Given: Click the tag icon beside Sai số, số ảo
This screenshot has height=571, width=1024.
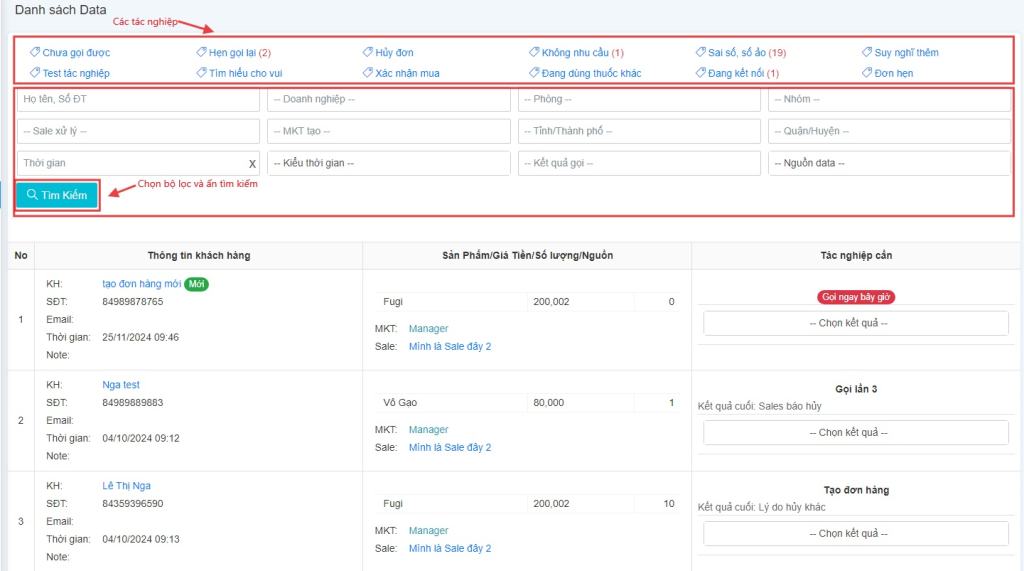Looking at the screenshot, I should [x=701, y=52].
